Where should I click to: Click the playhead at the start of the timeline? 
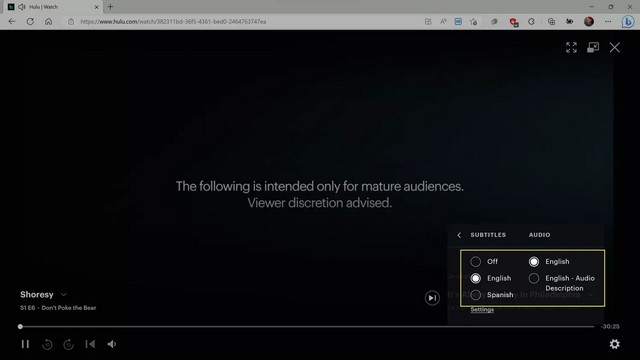point(20,327)
